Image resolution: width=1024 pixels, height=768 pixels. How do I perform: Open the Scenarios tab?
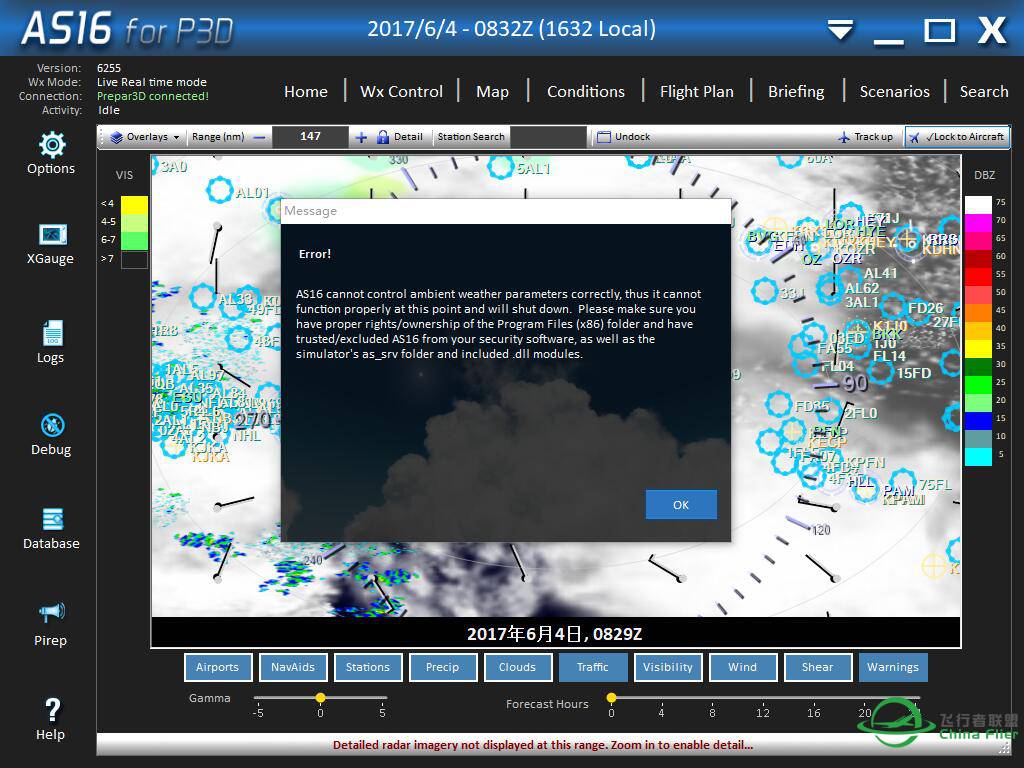[x=895, y=91]
